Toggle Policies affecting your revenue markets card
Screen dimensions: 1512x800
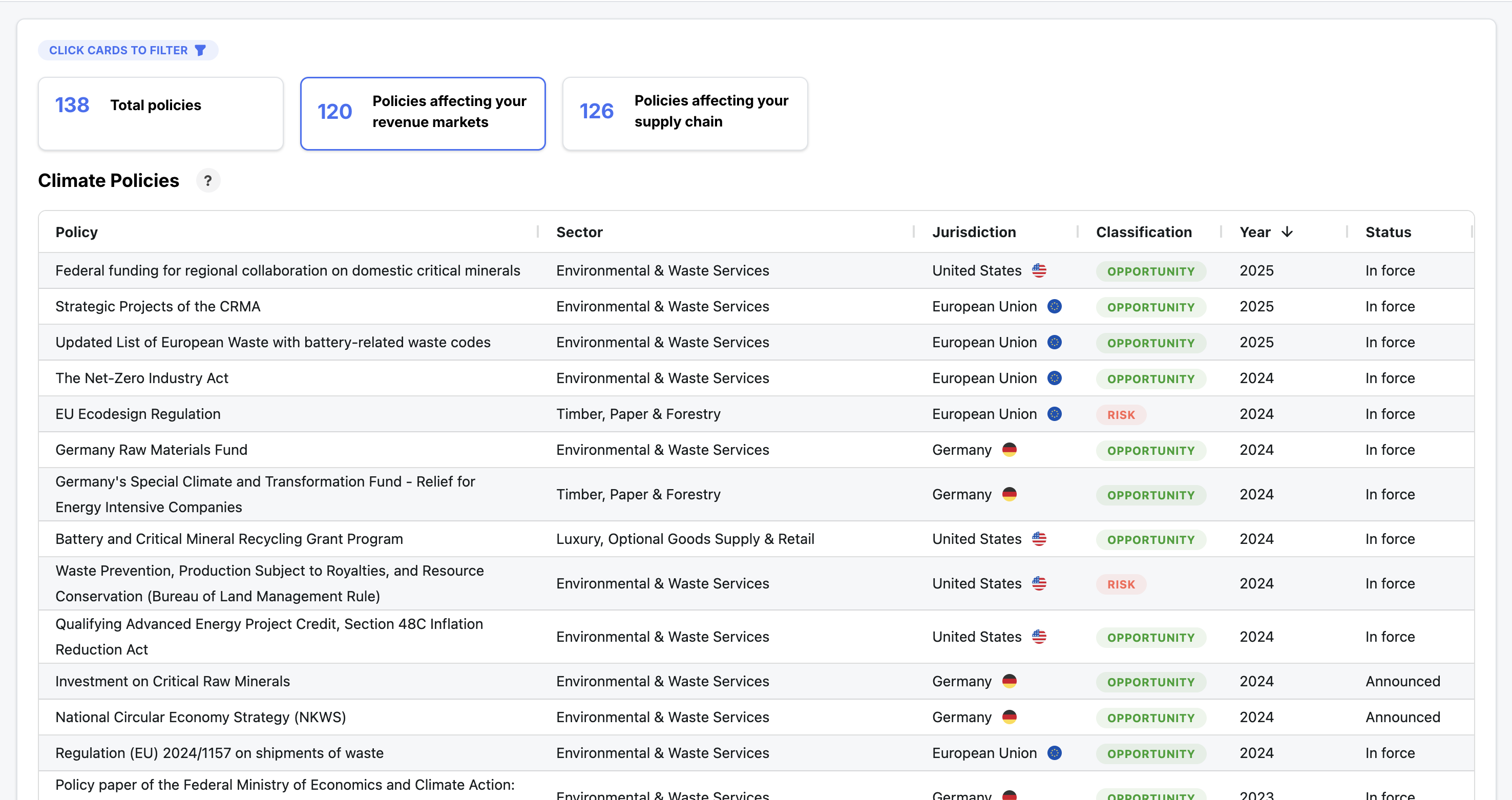[423, 113]
